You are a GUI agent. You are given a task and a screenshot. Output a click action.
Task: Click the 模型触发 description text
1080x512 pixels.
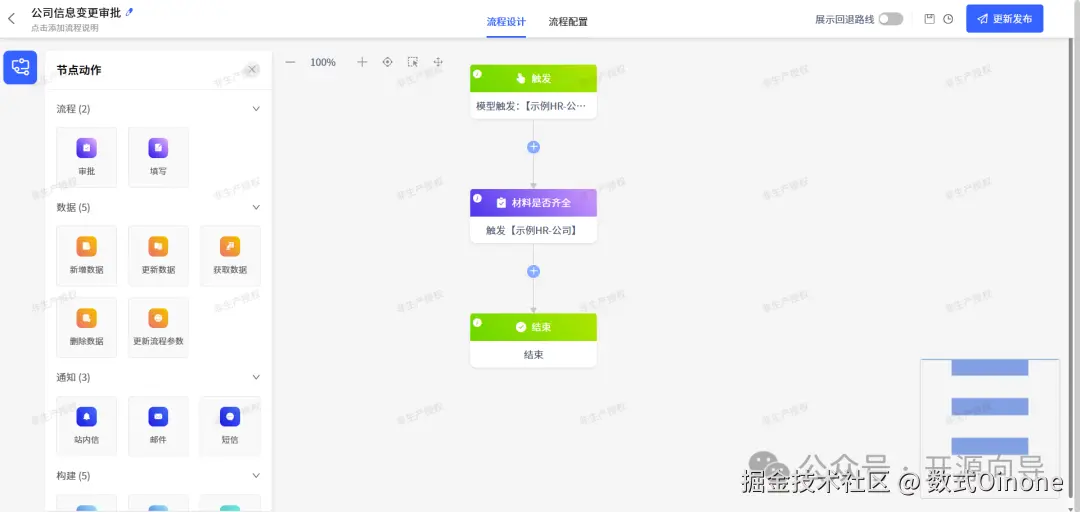[x=532, y=106]
